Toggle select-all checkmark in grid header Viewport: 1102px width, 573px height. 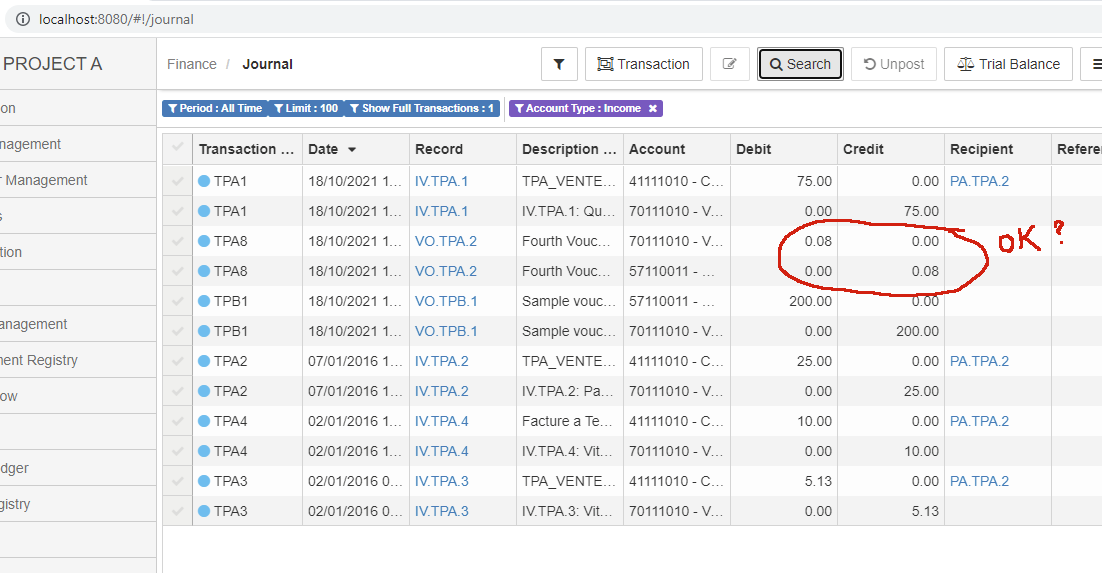177,148
